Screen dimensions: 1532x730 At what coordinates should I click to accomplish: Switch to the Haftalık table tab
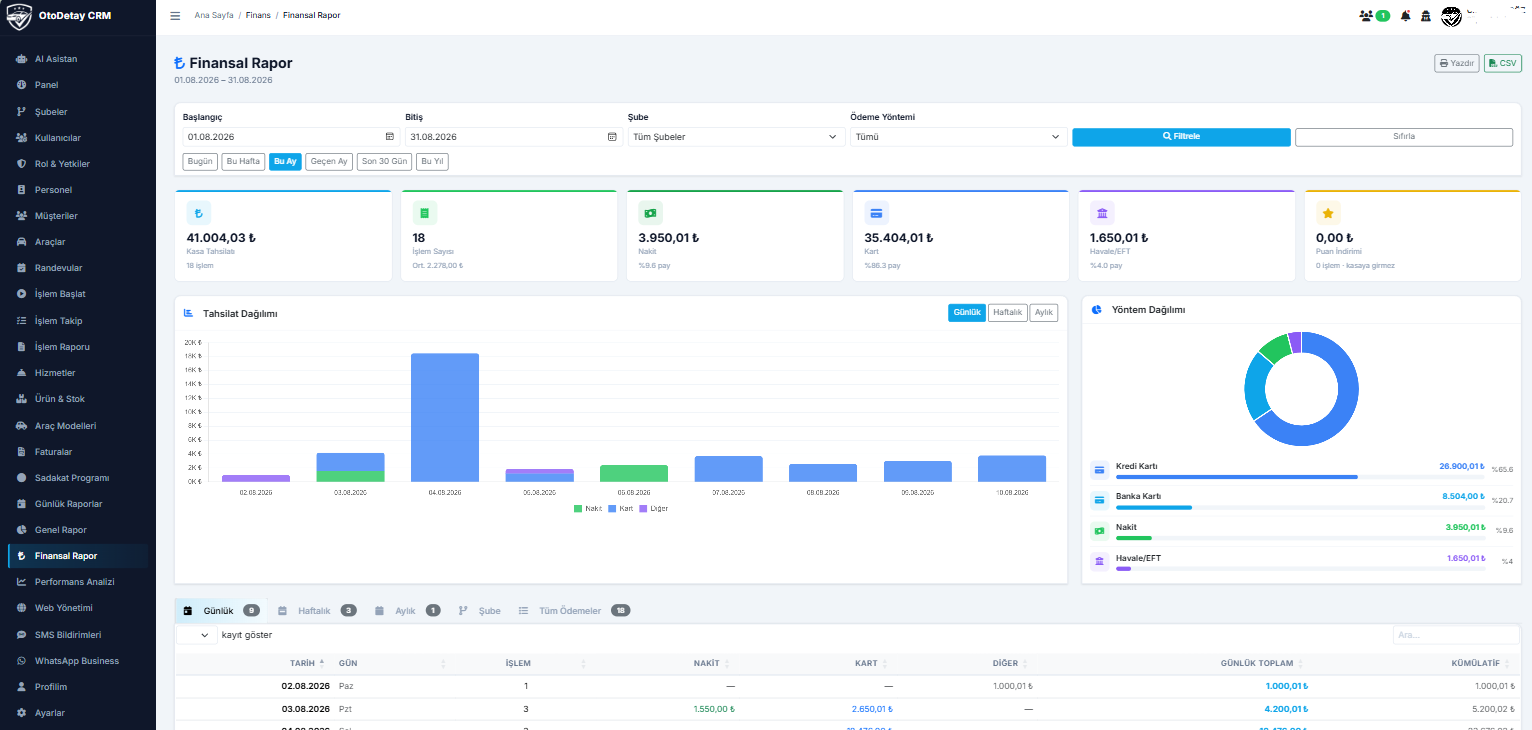tap(317, 610)
